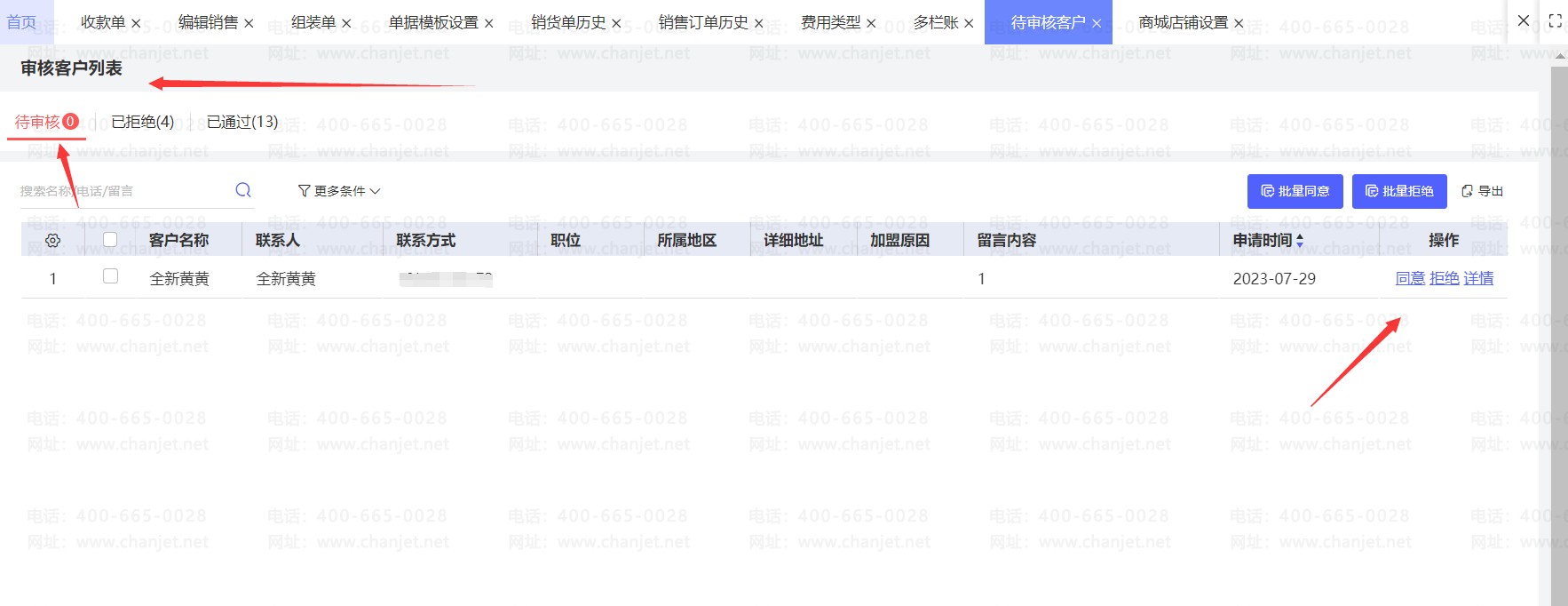Click the 留言内容 column header
Screen dimensions: 1568x606
(1006, 240)
